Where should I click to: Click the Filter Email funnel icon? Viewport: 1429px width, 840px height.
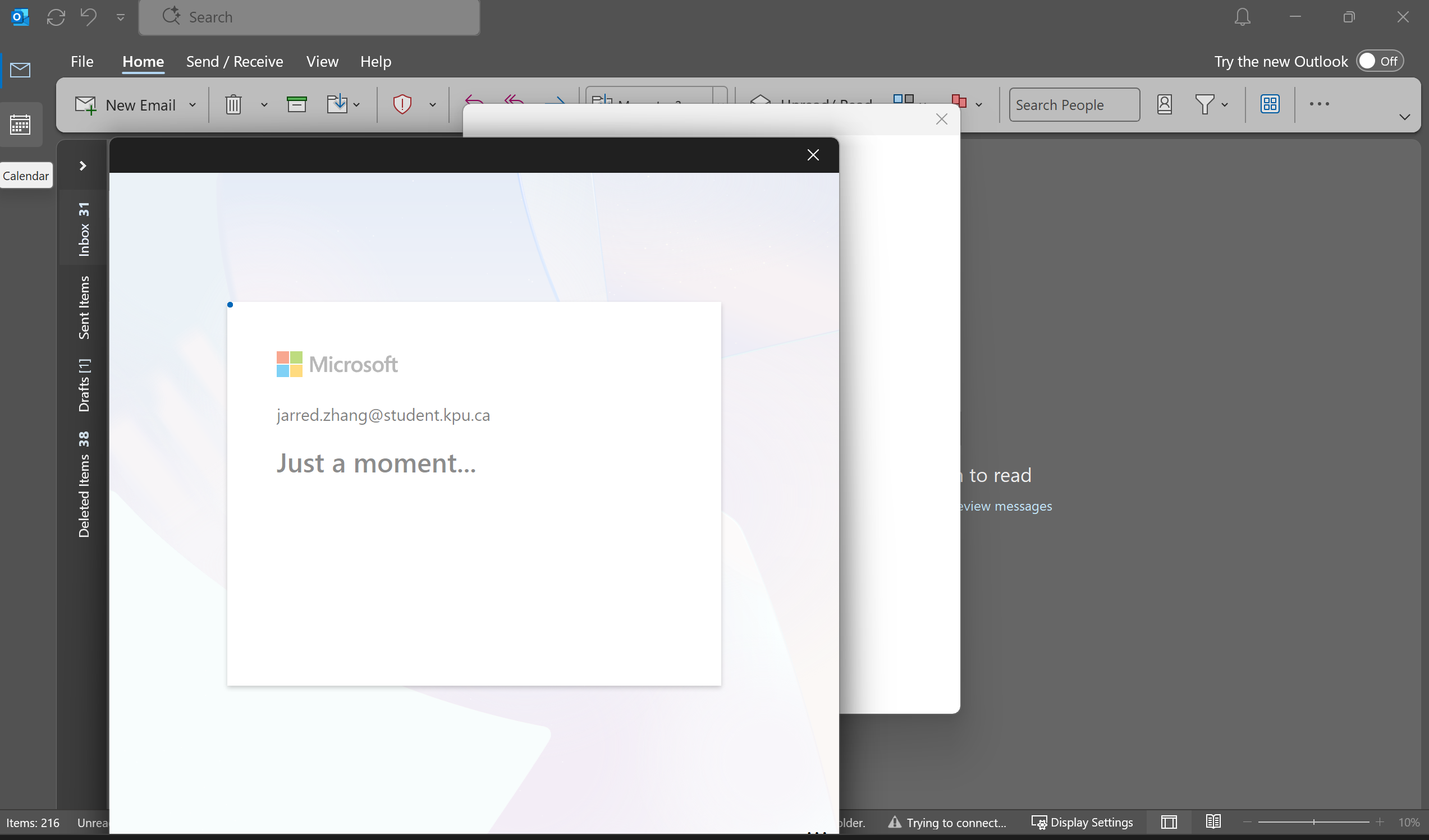click(1204, 104)
